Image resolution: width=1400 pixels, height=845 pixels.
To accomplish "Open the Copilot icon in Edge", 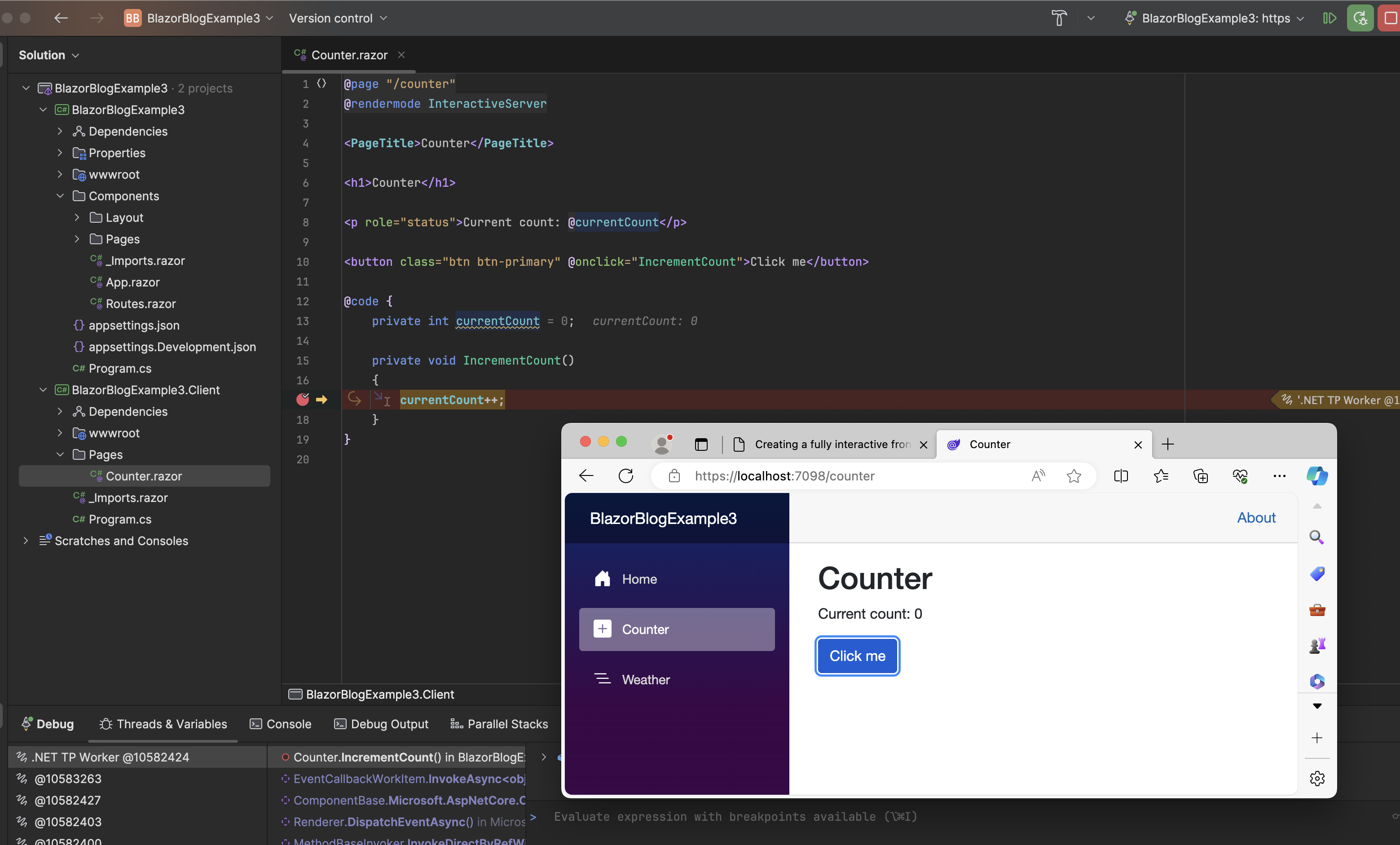I will (1317, 475).
